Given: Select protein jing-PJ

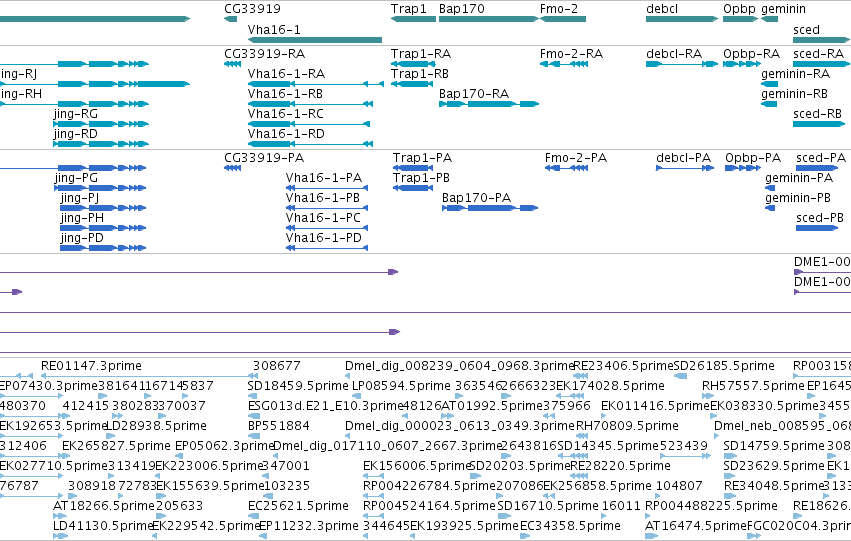Looking at the screenshot, I should point(80,198).
